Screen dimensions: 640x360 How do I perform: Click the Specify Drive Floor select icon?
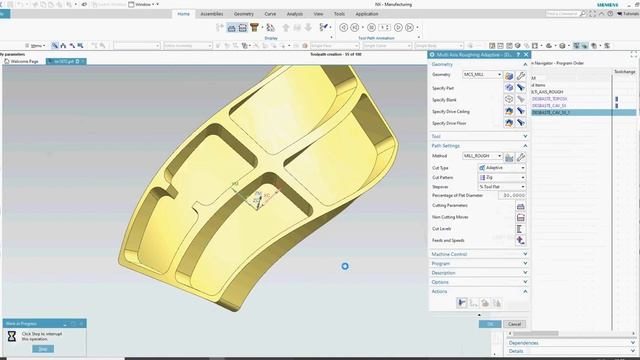[x=509, y=123]
